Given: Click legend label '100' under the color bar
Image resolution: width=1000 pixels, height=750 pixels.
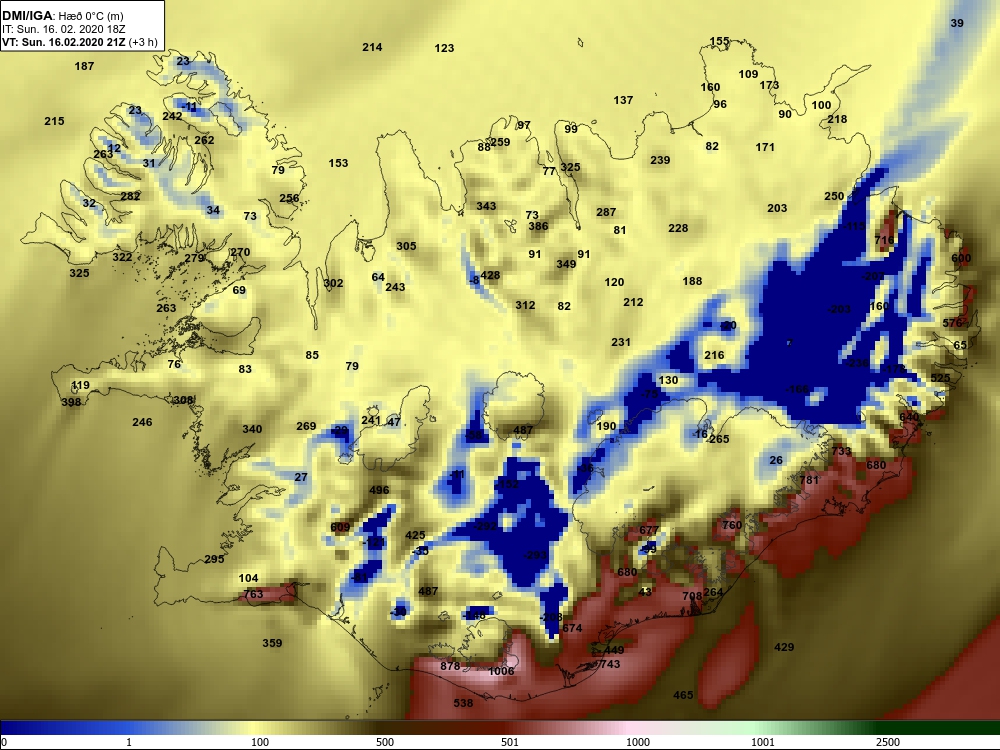Looking at the screenshot, I should [x=260, y=742].
